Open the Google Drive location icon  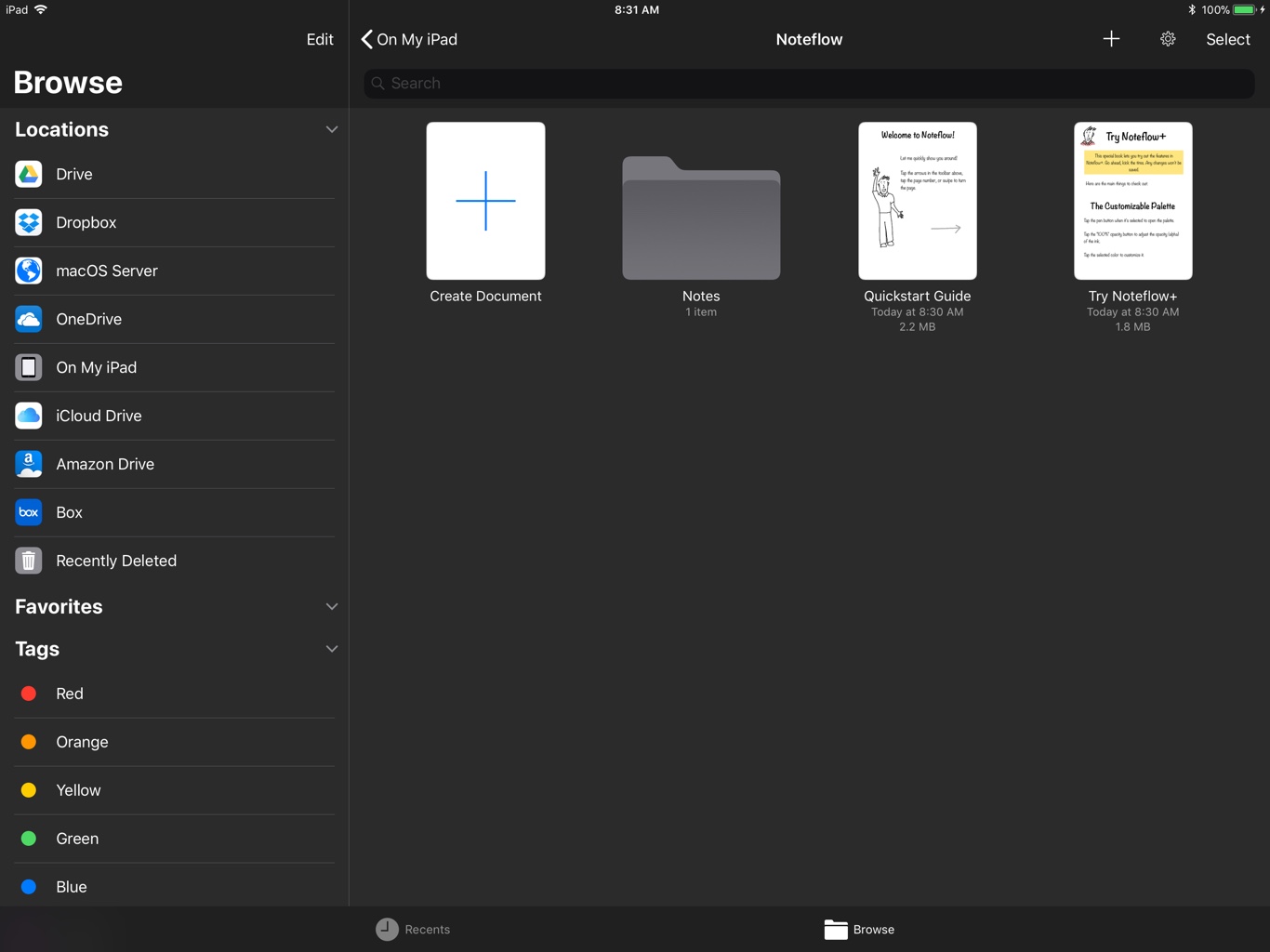(29, 174)
